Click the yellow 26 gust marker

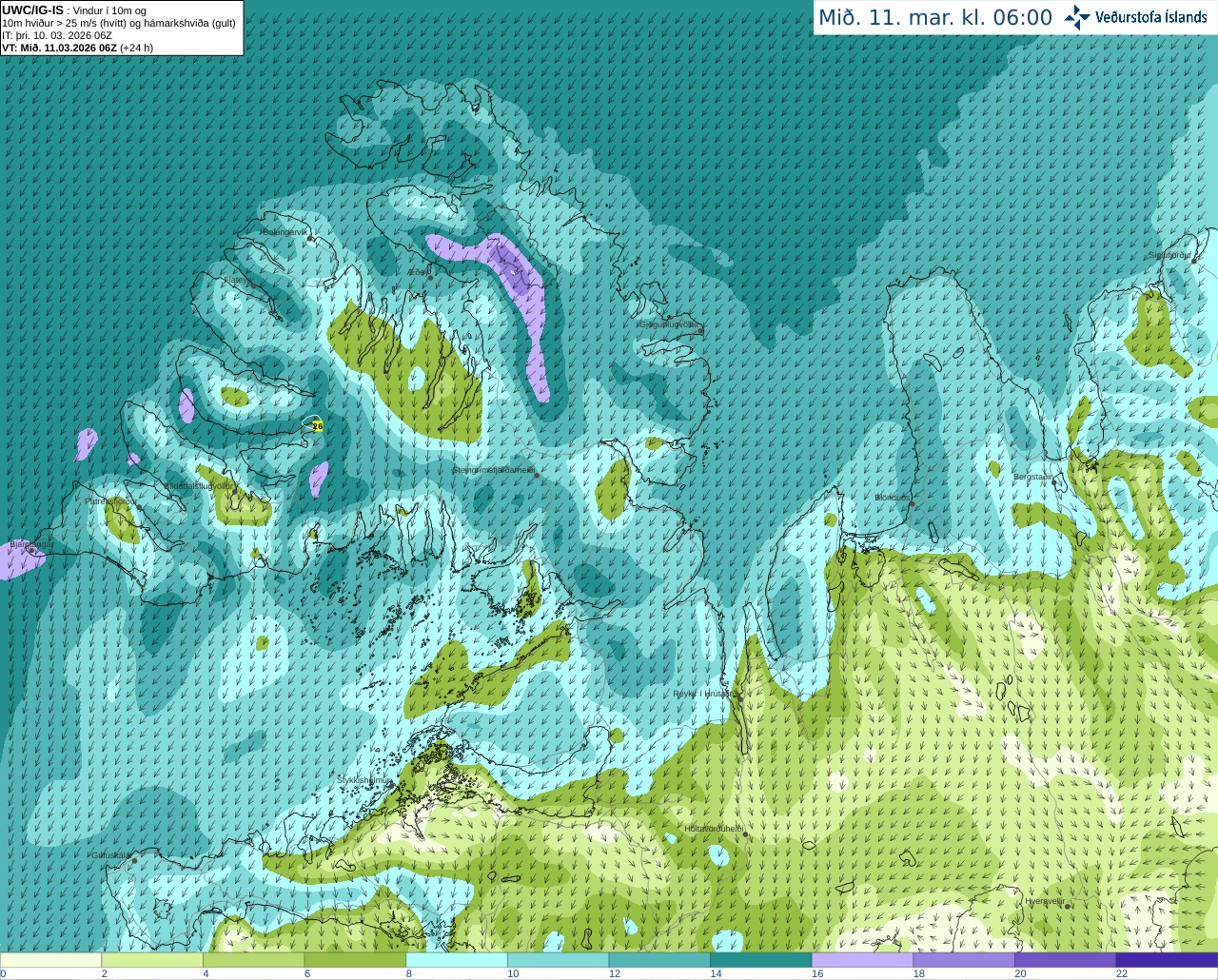[317, 426]
